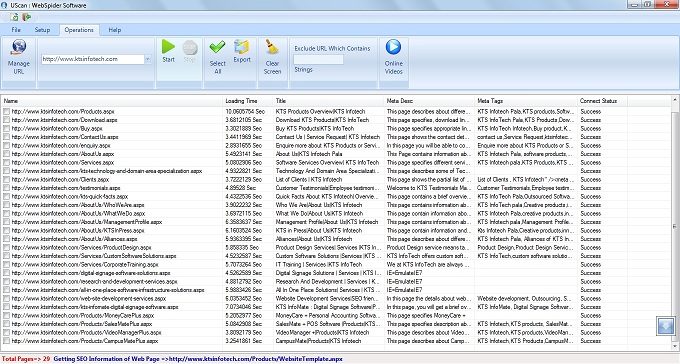Click the Export folder icon
This screenshot has width=680, height=364.
[242, 46]
